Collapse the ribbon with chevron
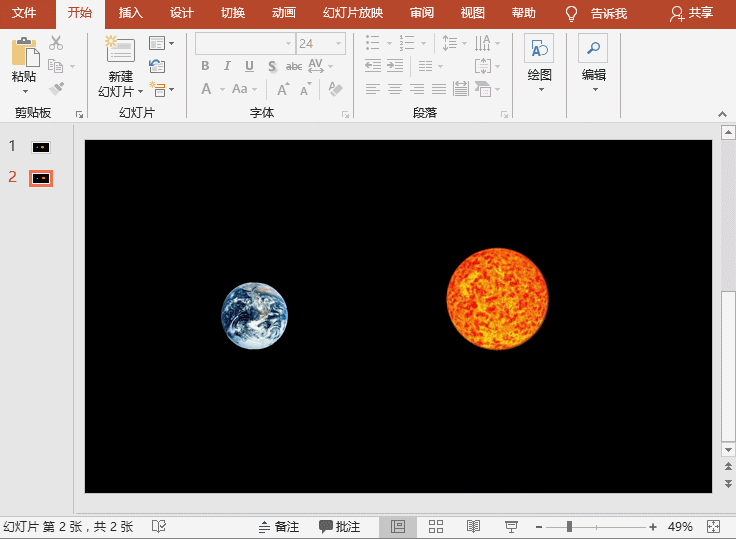 click(722, 114)
